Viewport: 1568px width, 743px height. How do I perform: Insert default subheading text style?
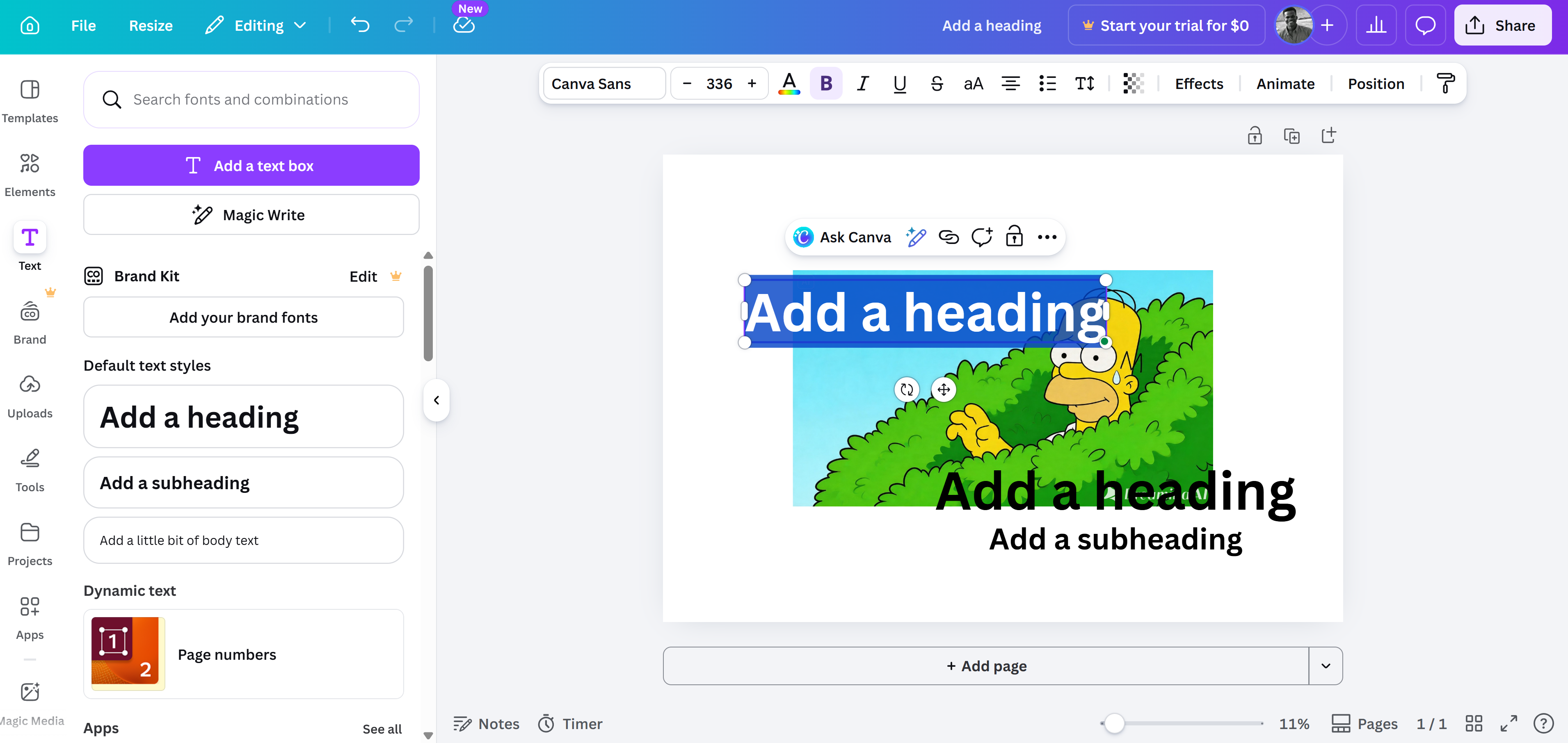tap(243, 483)
